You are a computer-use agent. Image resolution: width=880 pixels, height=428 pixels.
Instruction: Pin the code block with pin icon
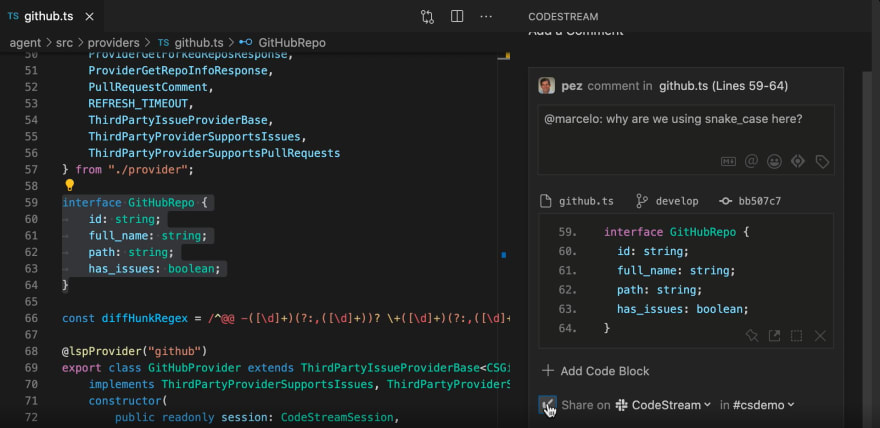point(751,335)
